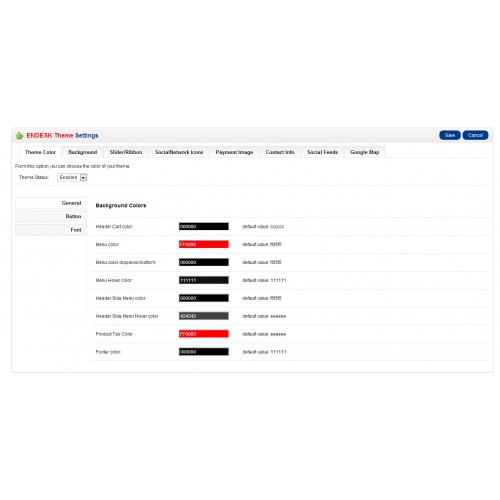Click the green ENDESK Theme Settings icon
The width and height of the screenshot is (500, 500).
coord(19,136)
